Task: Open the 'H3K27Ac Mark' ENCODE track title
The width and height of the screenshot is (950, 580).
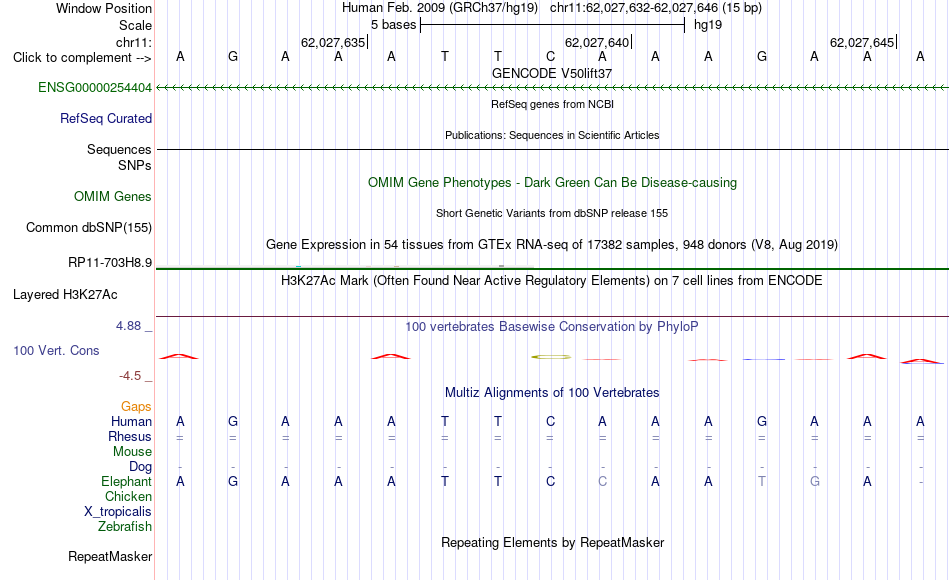Action: [x=552, y=281]
